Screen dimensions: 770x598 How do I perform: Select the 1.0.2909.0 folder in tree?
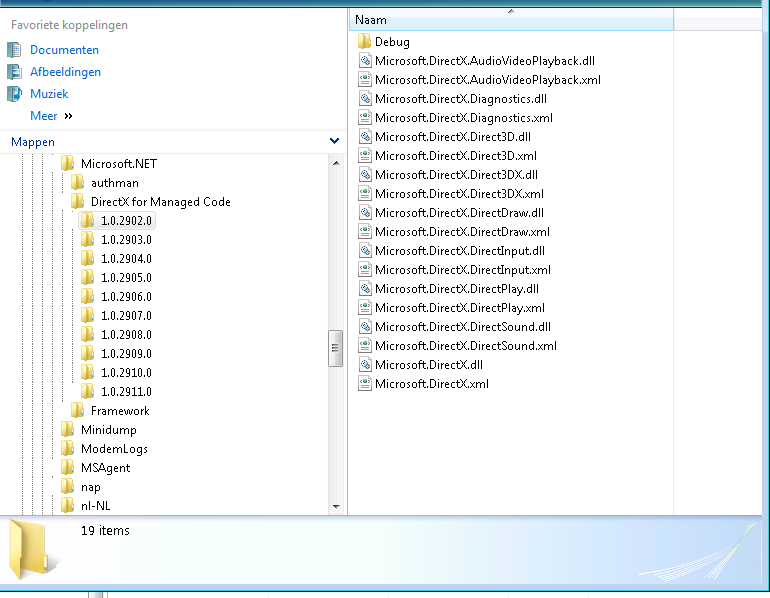coord(117,354)
